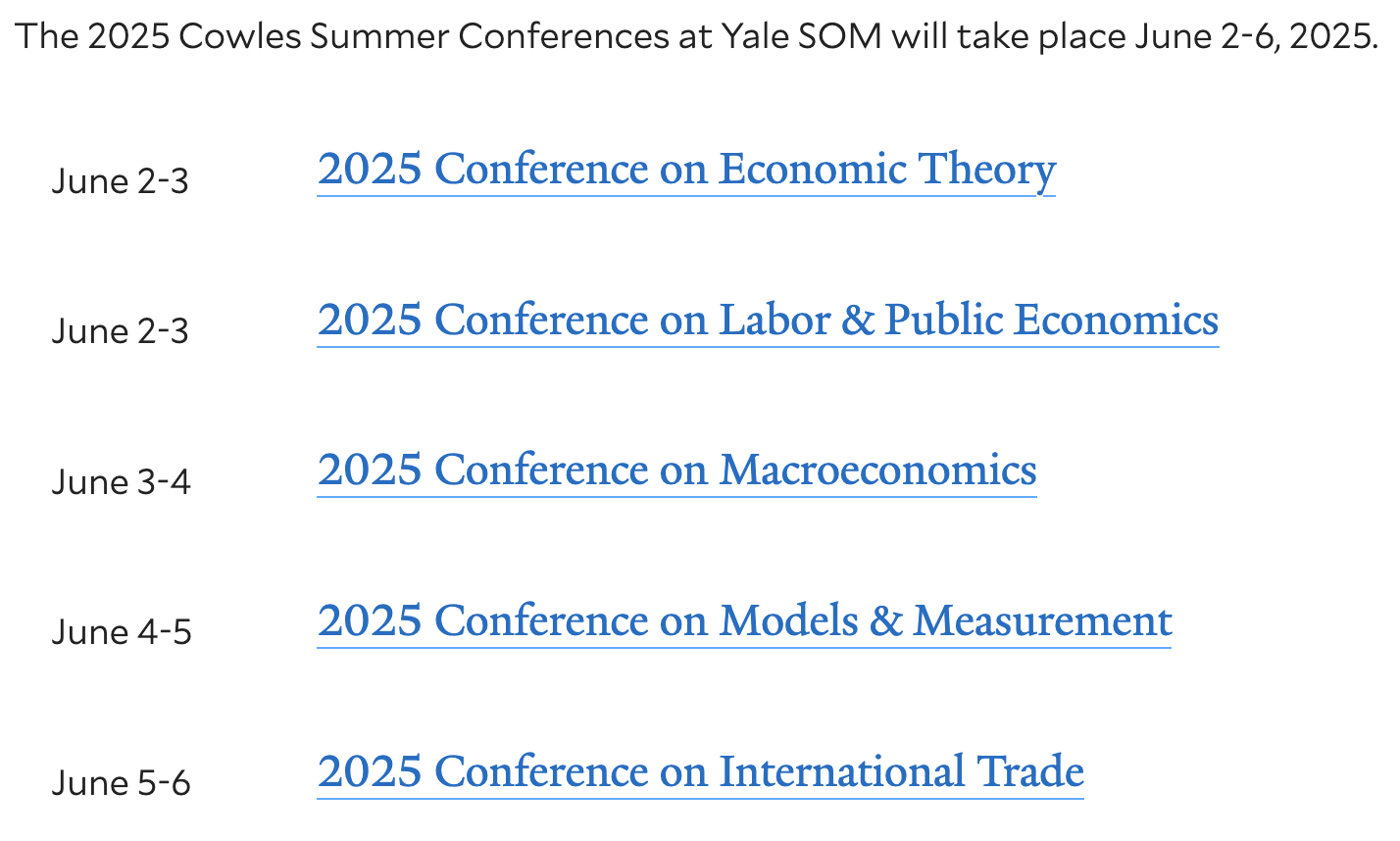Select the June 4-5 date label

coord(121,632)
